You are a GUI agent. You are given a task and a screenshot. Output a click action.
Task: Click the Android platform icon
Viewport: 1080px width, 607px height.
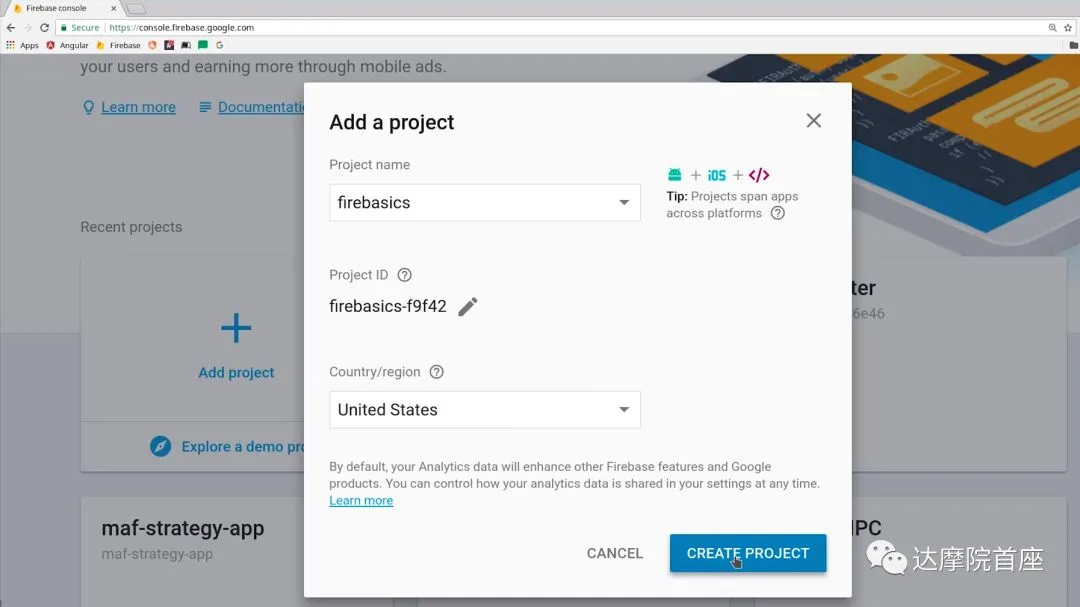674,175
